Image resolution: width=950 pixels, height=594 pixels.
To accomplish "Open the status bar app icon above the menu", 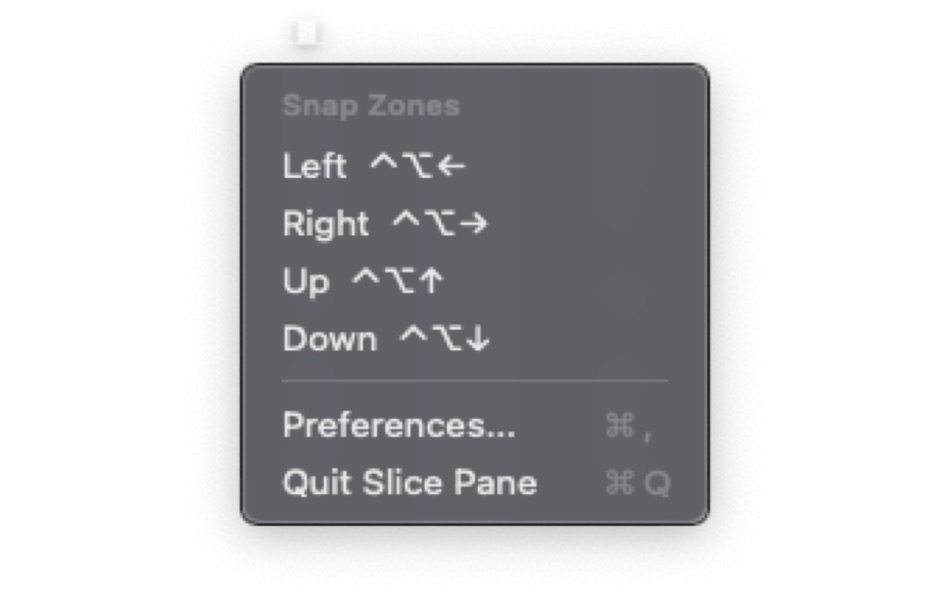I will coord(305,31).
